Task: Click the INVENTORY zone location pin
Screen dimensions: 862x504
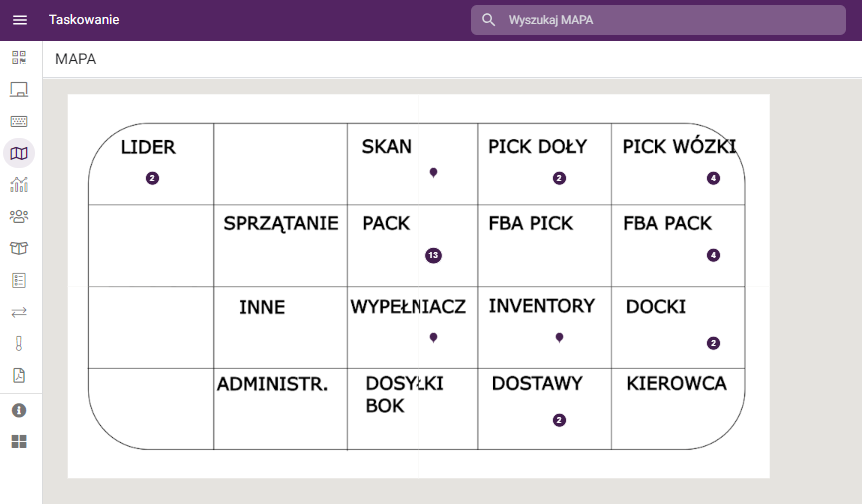Action: (x=559, y=338)
